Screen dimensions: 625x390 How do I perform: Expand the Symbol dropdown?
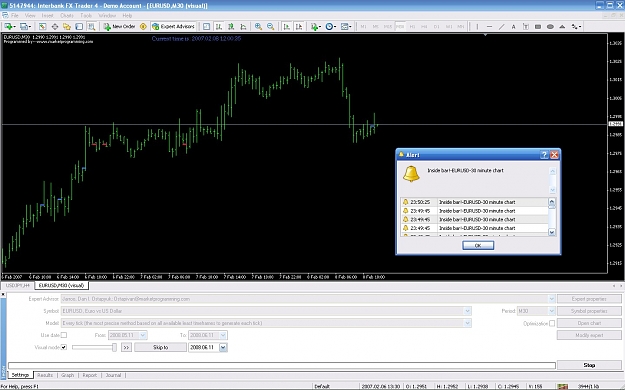467,311
